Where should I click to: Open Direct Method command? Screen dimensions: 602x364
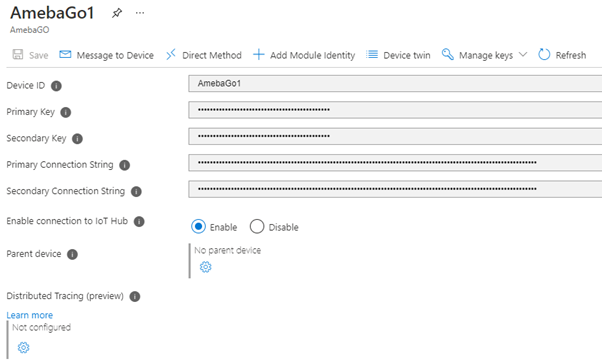(x=204, y=55)
